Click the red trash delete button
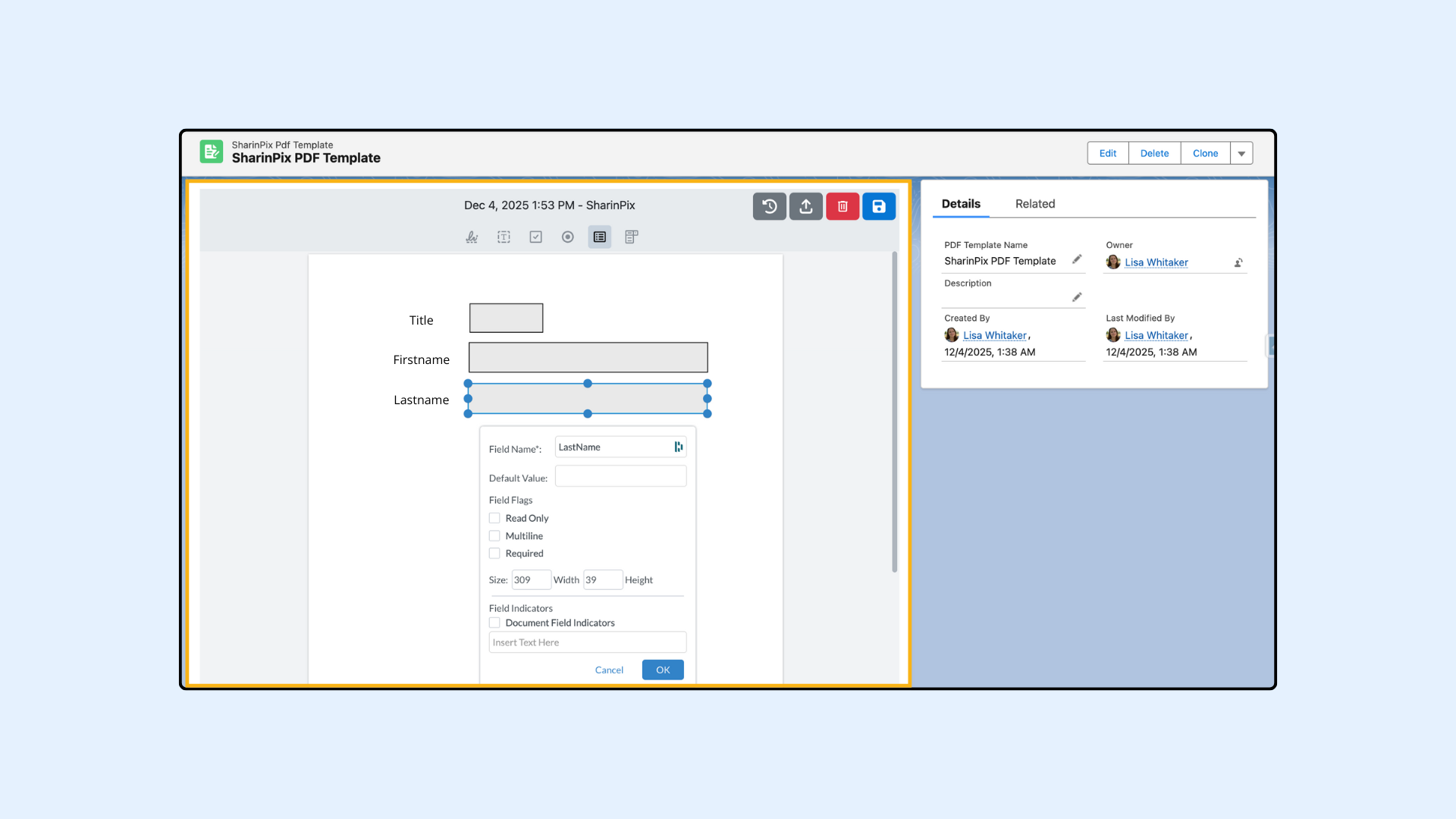This screenshot has height=819, width=1456. (842, 206)
